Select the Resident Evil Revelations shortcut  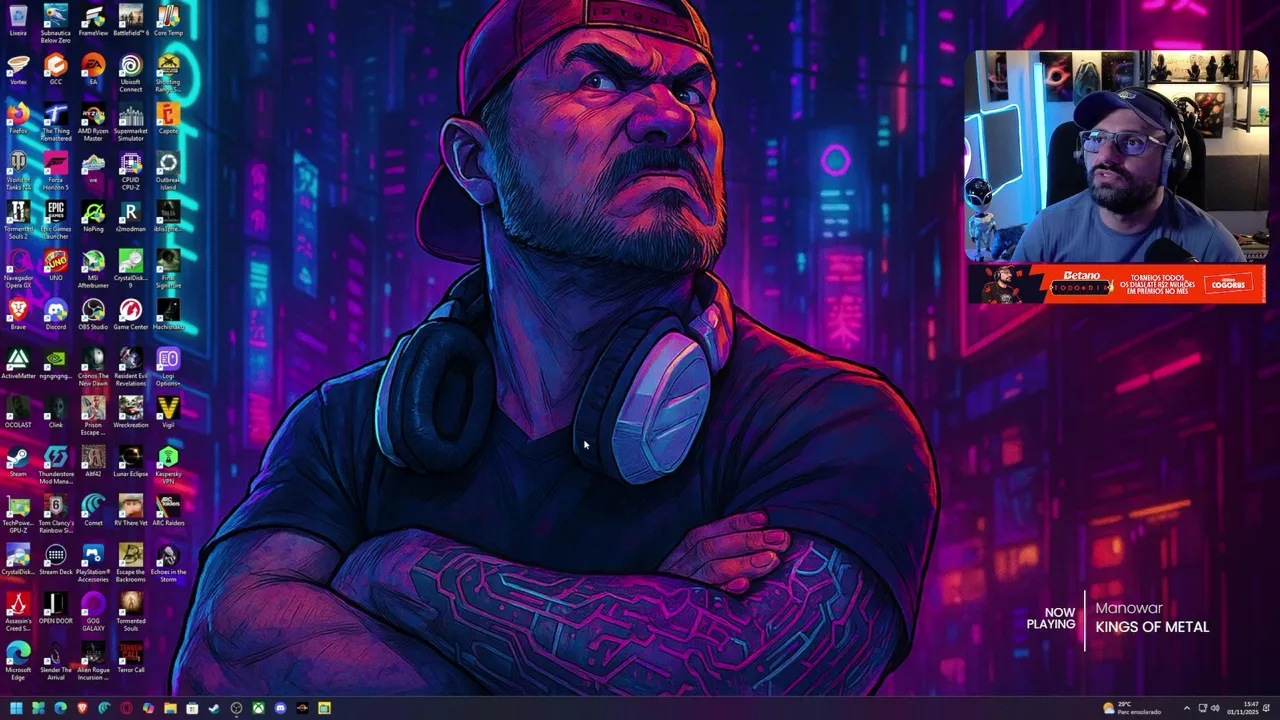tap(131, 366)
